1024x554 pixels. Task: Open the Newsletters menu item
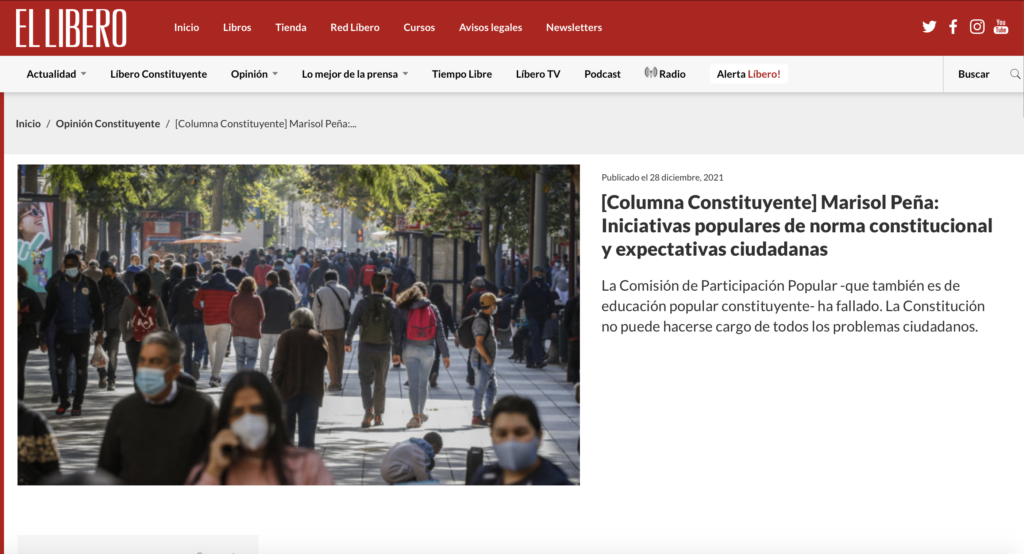coord(574,27)
